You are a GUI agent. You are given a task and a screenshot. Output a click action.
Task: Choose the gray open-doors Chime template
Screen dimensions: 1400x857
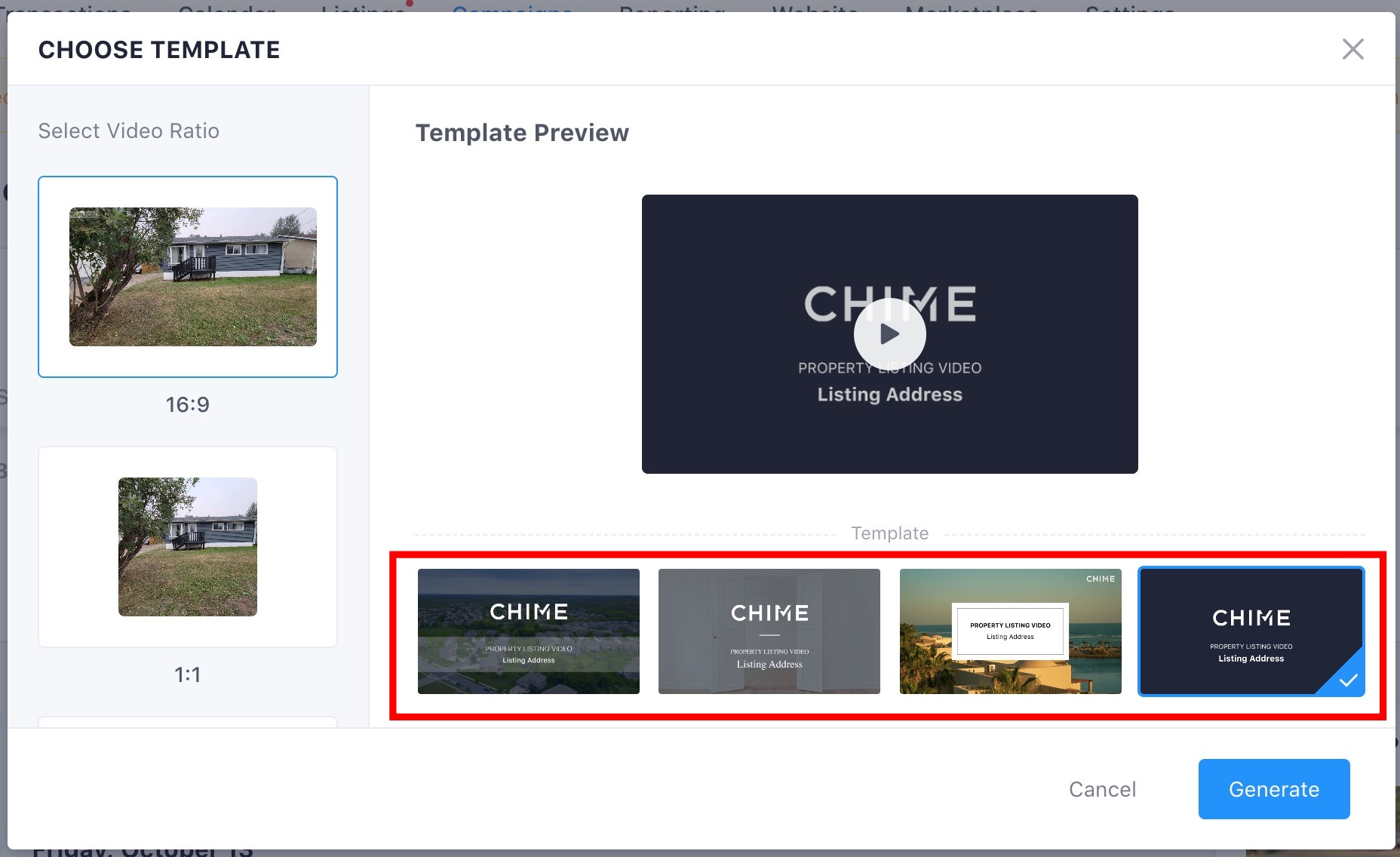coord(769,631)
